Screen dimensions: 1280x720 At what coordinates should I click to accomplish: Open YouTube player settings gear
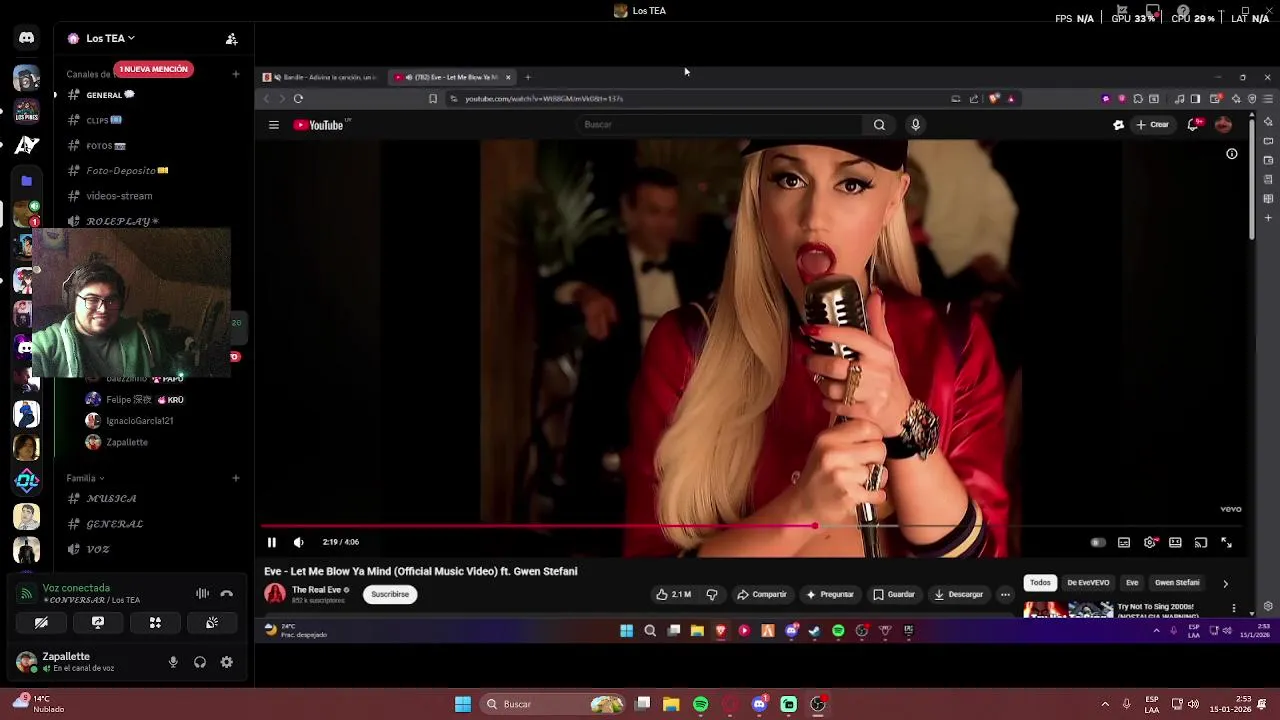point(1150,542)
